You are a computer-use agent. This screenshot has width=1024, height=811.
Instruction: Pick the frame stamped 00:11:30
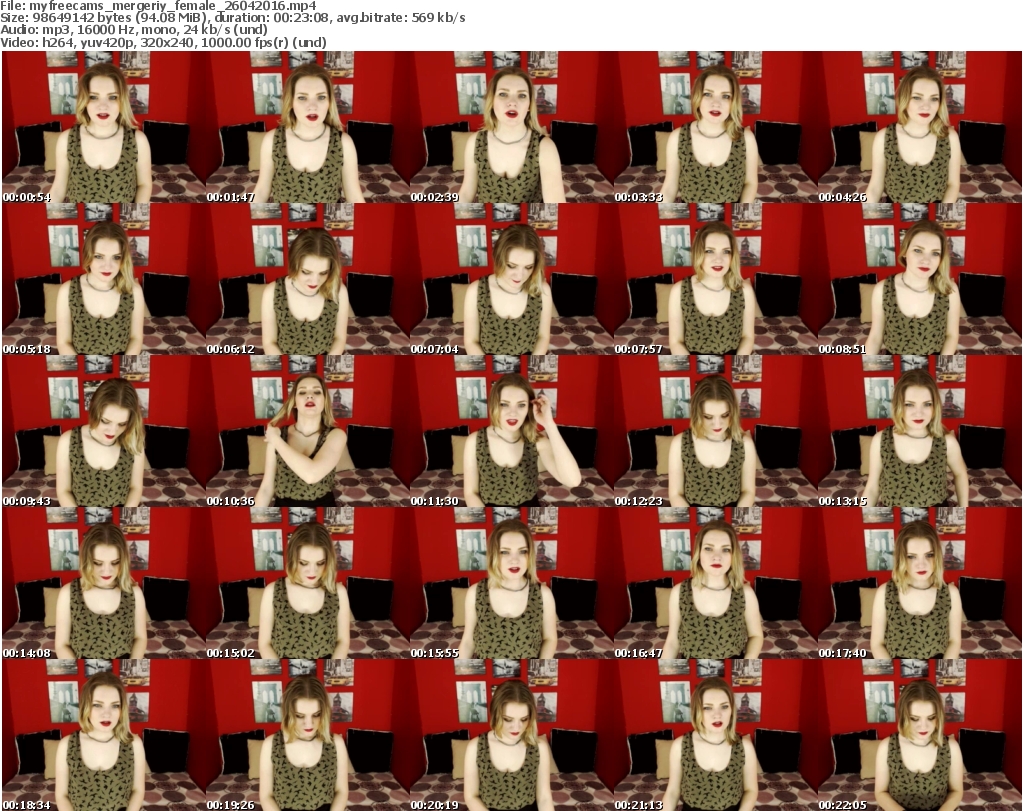511,432
